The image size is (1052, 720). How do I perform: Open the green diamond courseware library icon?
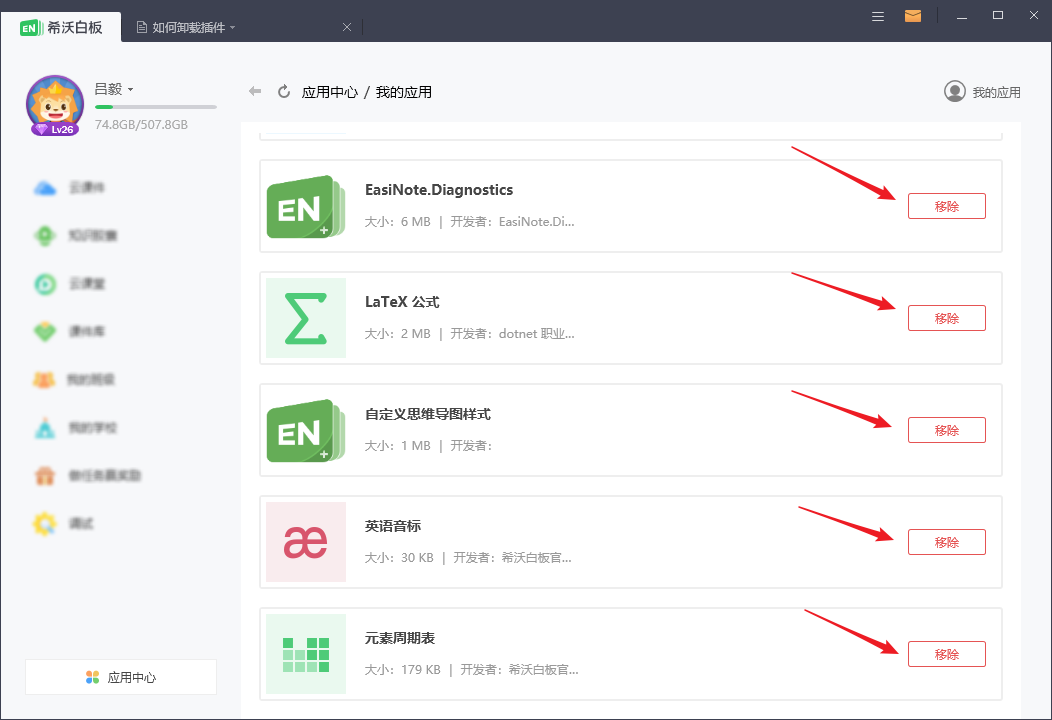45,331
